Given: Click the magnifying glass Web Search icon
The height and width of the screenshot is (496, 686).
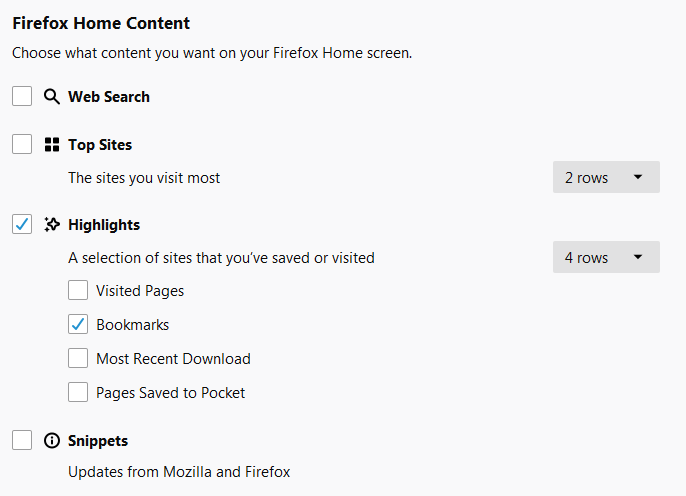Looking at the screenshot, I should [x=52, y=97].
